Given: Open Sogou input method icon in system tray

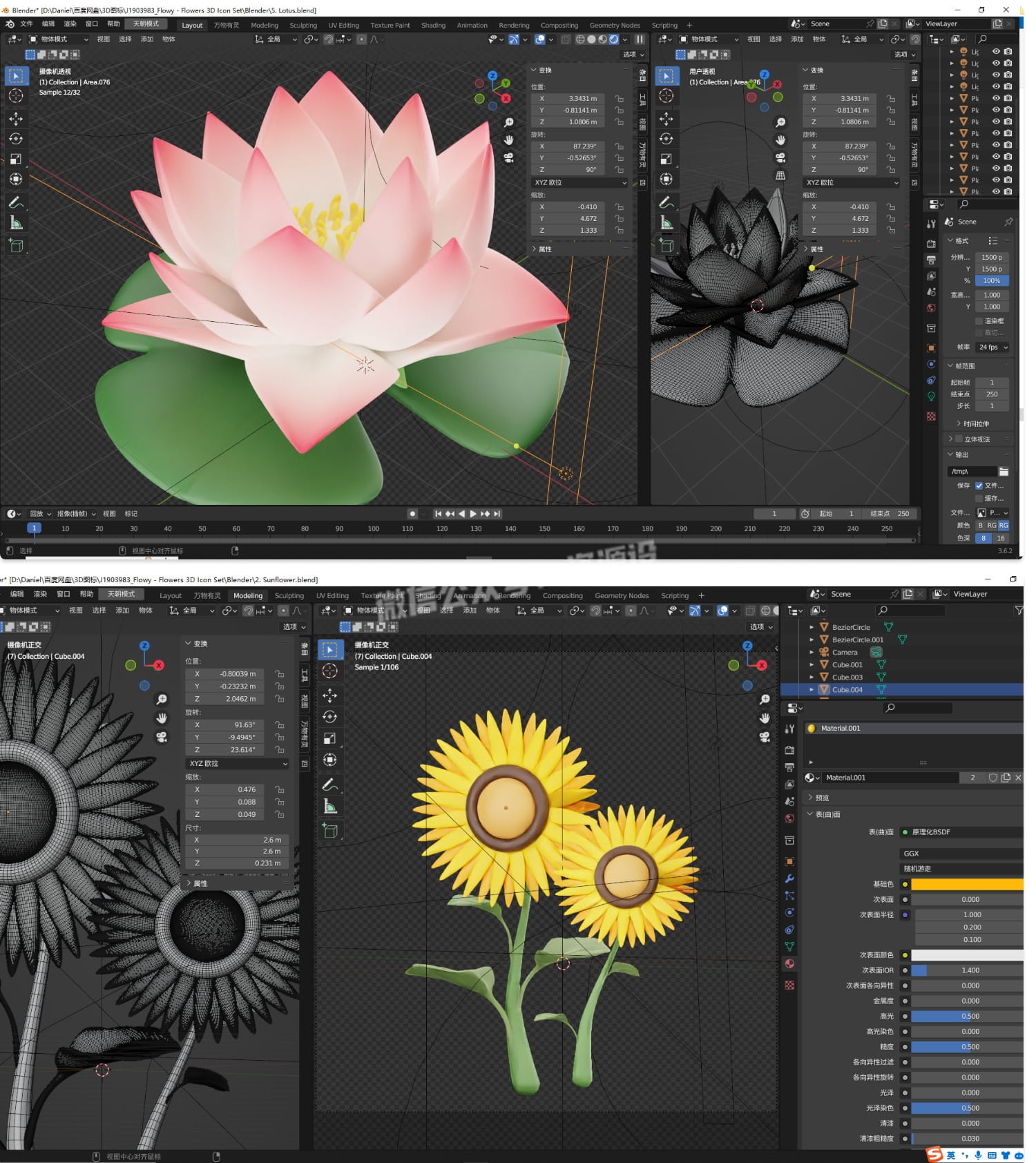Looking at the screenshot, I should [x=934, y=1155].
